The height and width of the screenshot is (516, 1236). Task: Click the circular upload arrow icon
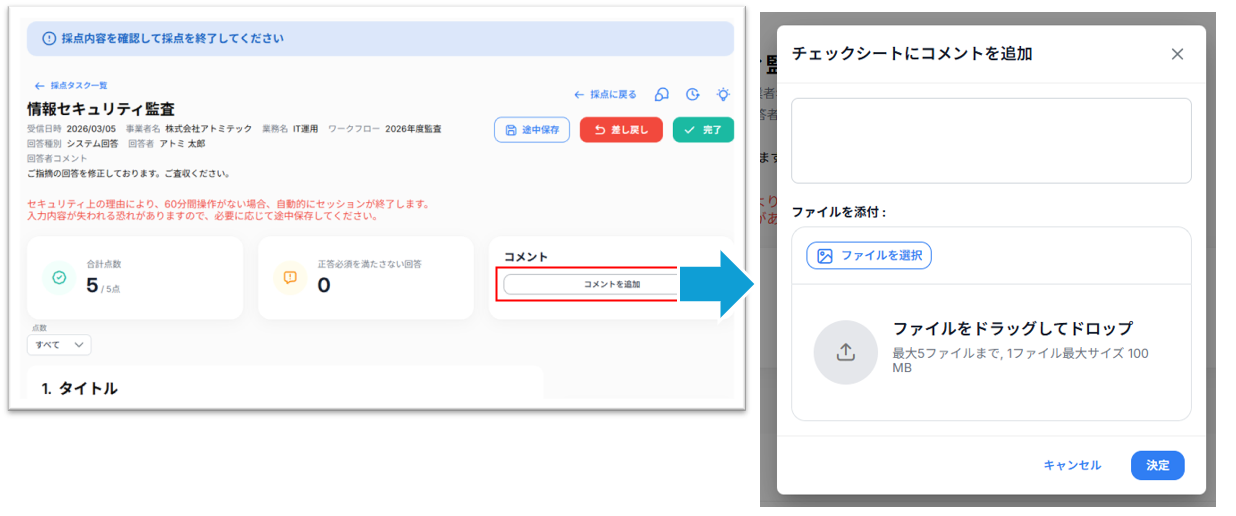pyautogui.click(x=845, y=352)
